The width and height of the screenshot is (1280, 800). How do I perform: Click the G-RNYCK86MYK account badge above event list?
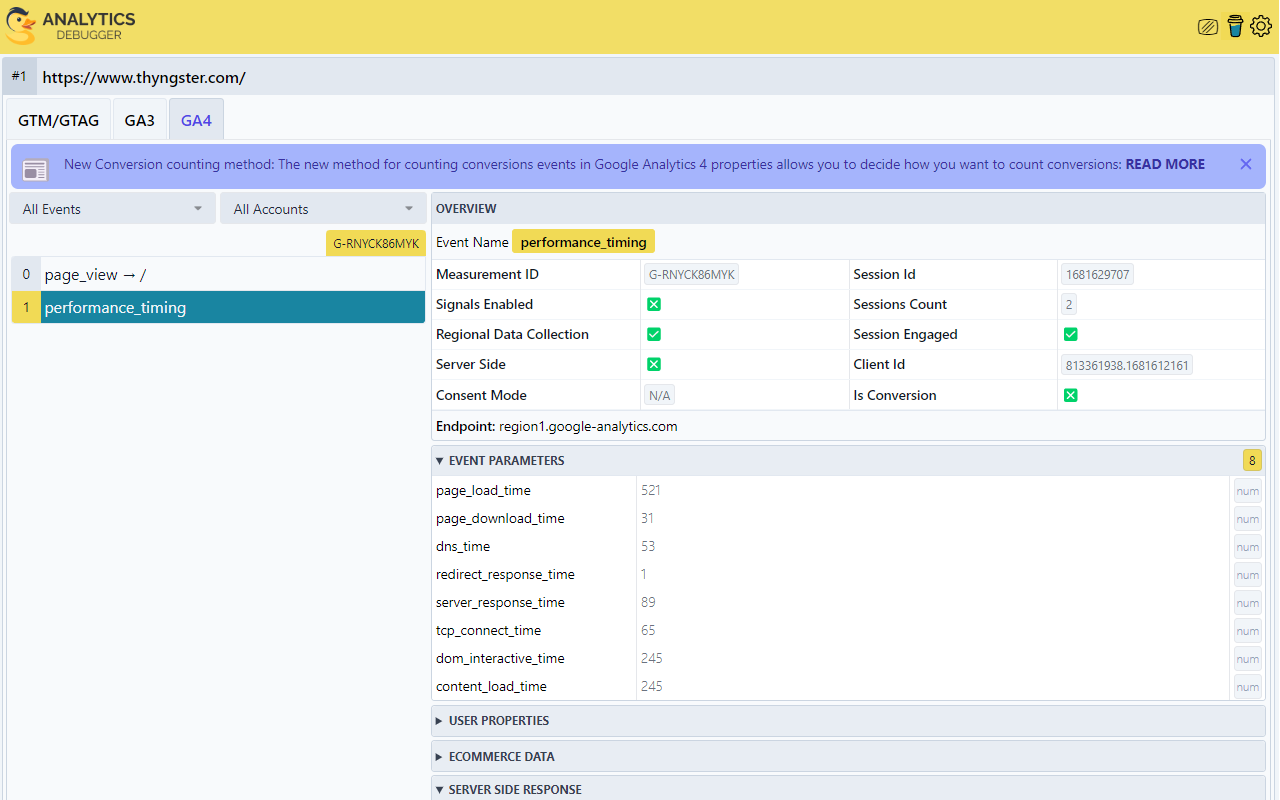376,243
